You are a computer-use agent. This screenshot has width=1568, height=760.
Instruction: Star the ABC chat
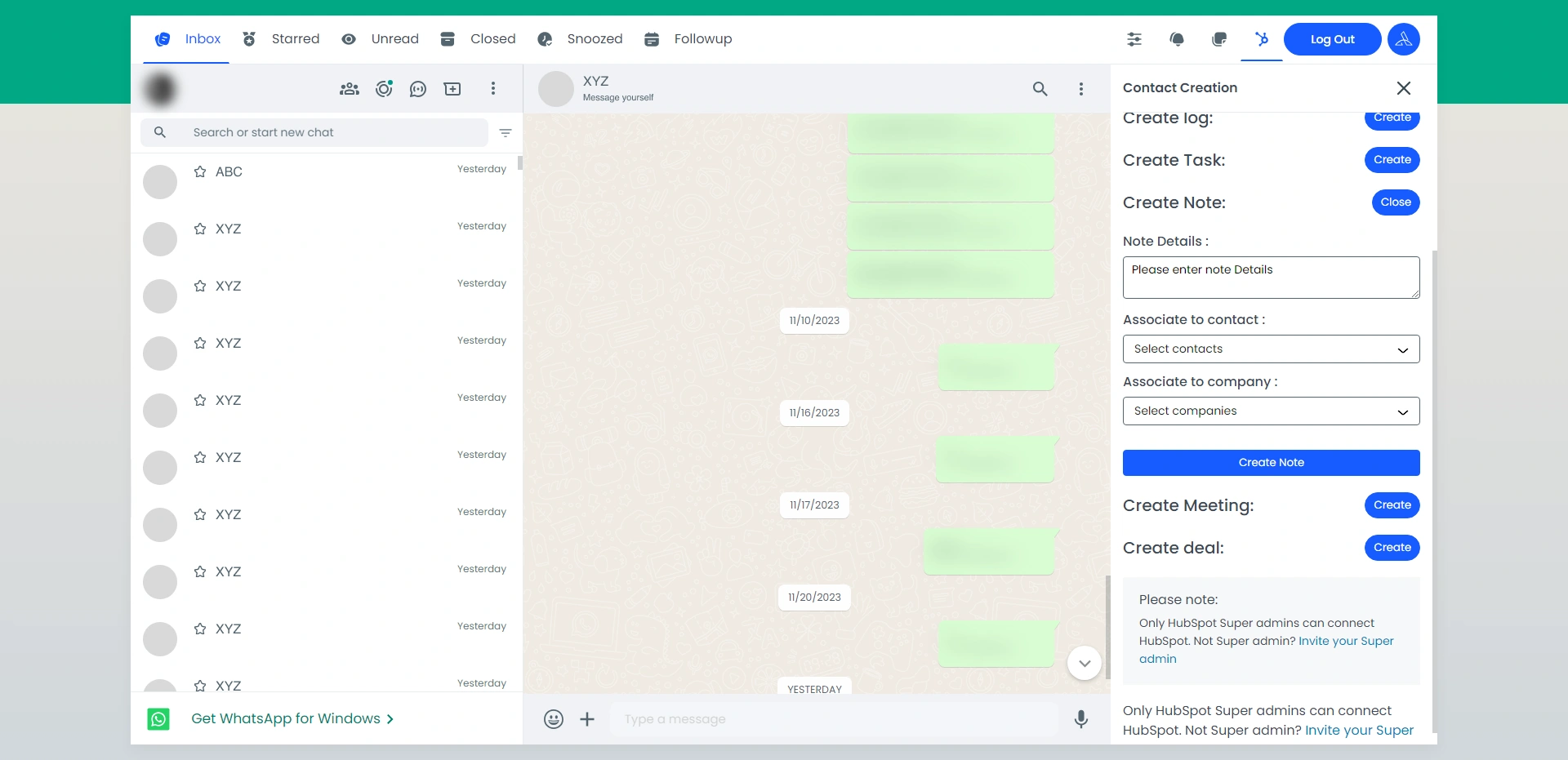point(200,172)
